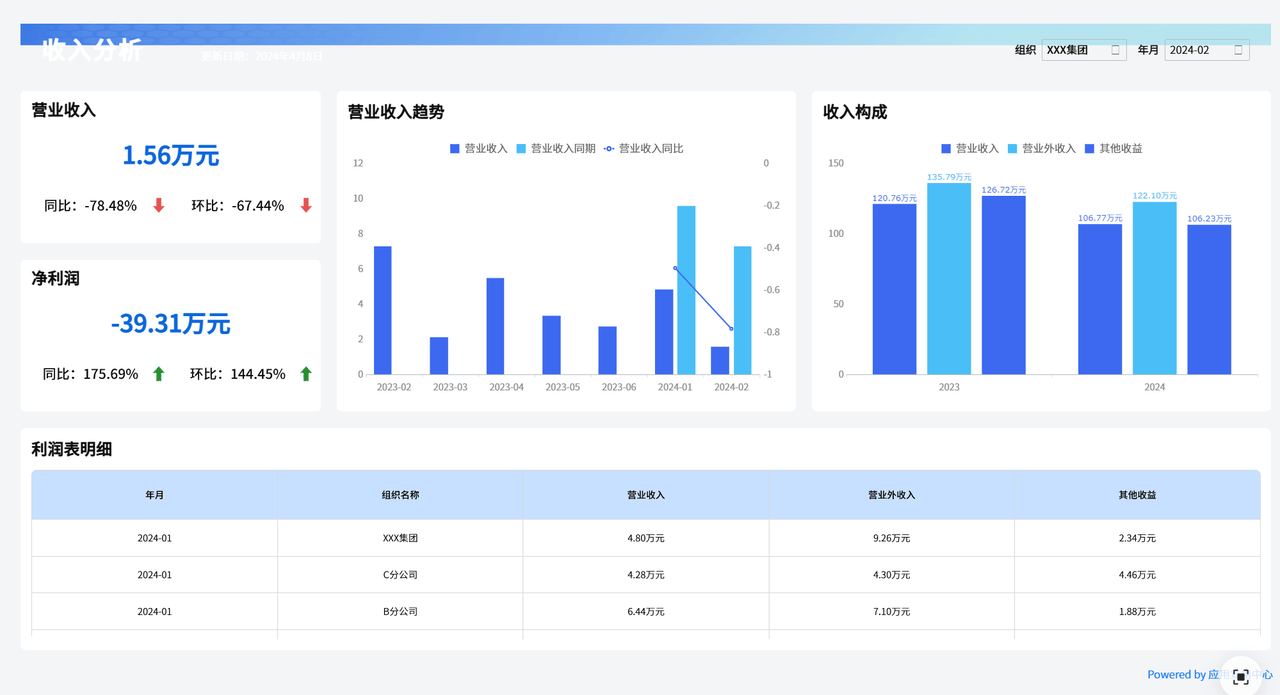Click the small icon inside the 年月 selector
Screen dimensions: 1280x695
(1239, 50)
